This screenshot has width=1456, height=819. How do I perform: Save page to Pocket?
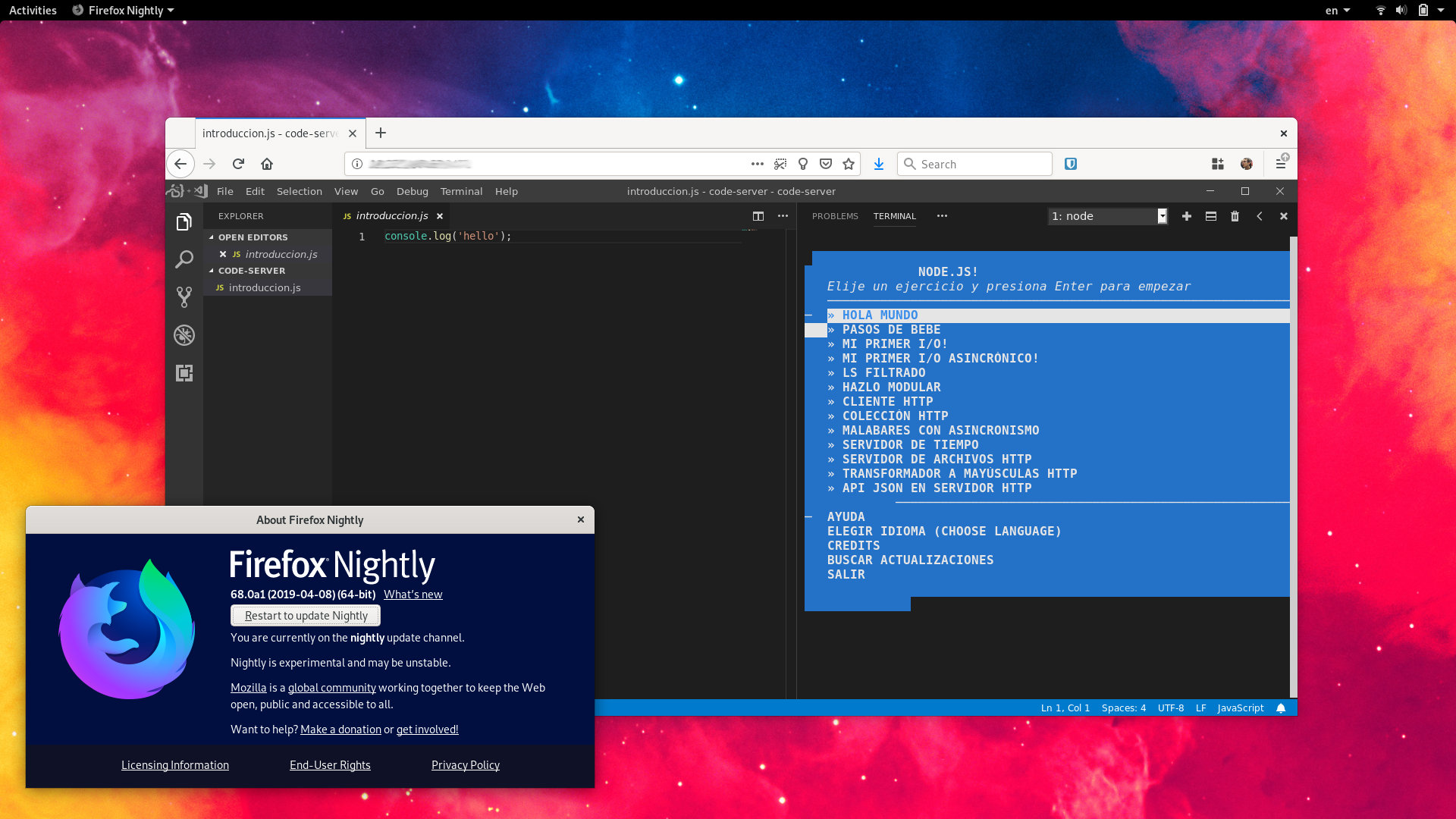(x=826, y=164)
